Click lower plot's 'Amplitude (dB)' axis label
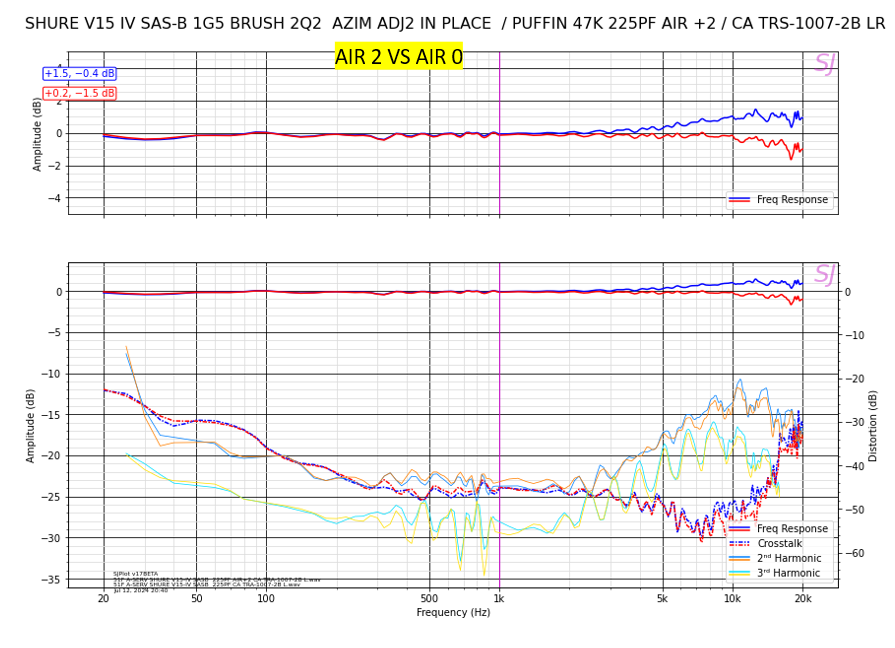Screen dimensions: 895x648 click(30, 425)
